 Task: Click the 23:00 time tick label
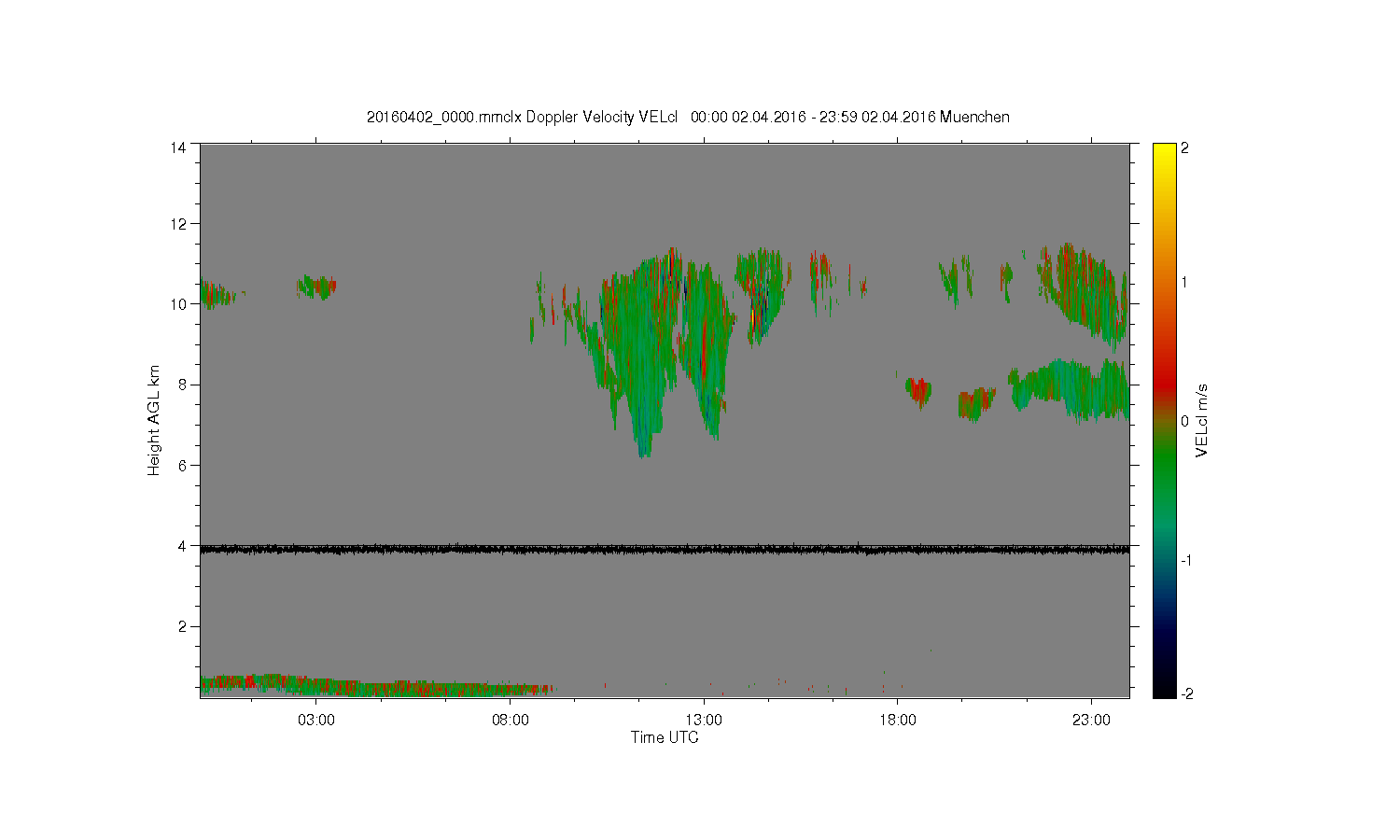1091,720
